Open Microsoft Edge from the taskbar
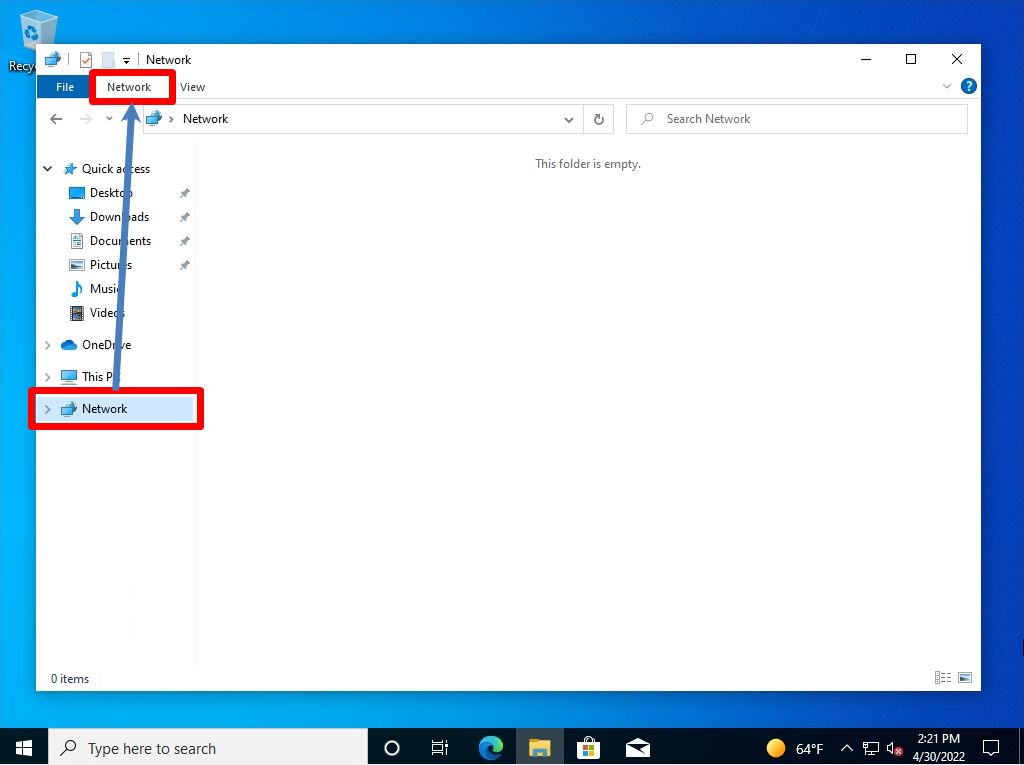1024x765 pixels. (489, 747)
